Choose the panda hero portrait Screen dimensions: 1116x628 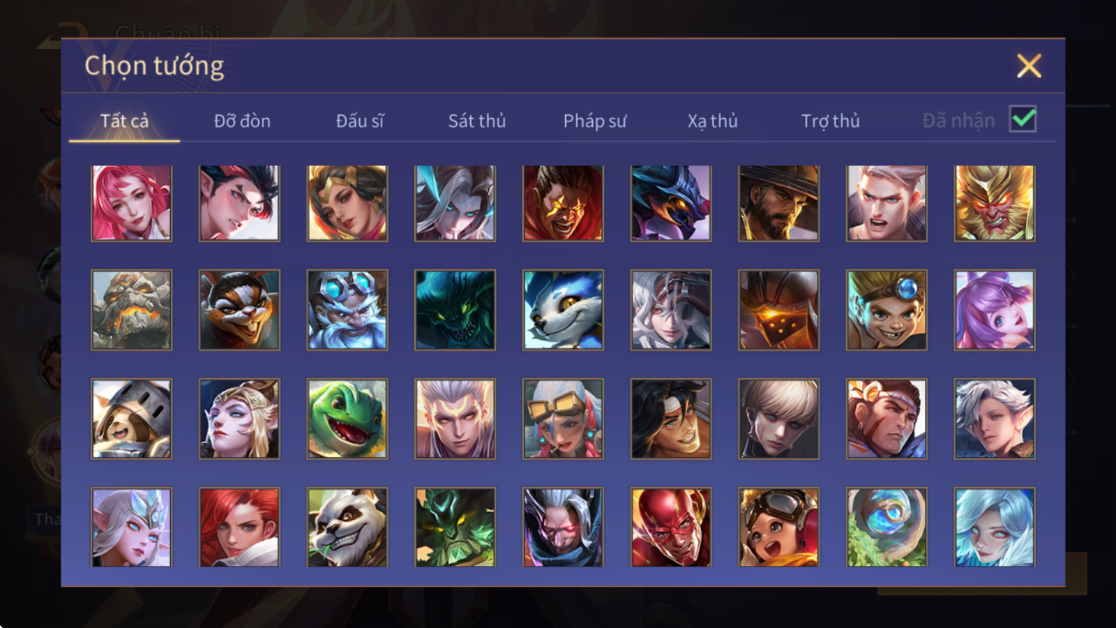(347, 527)
